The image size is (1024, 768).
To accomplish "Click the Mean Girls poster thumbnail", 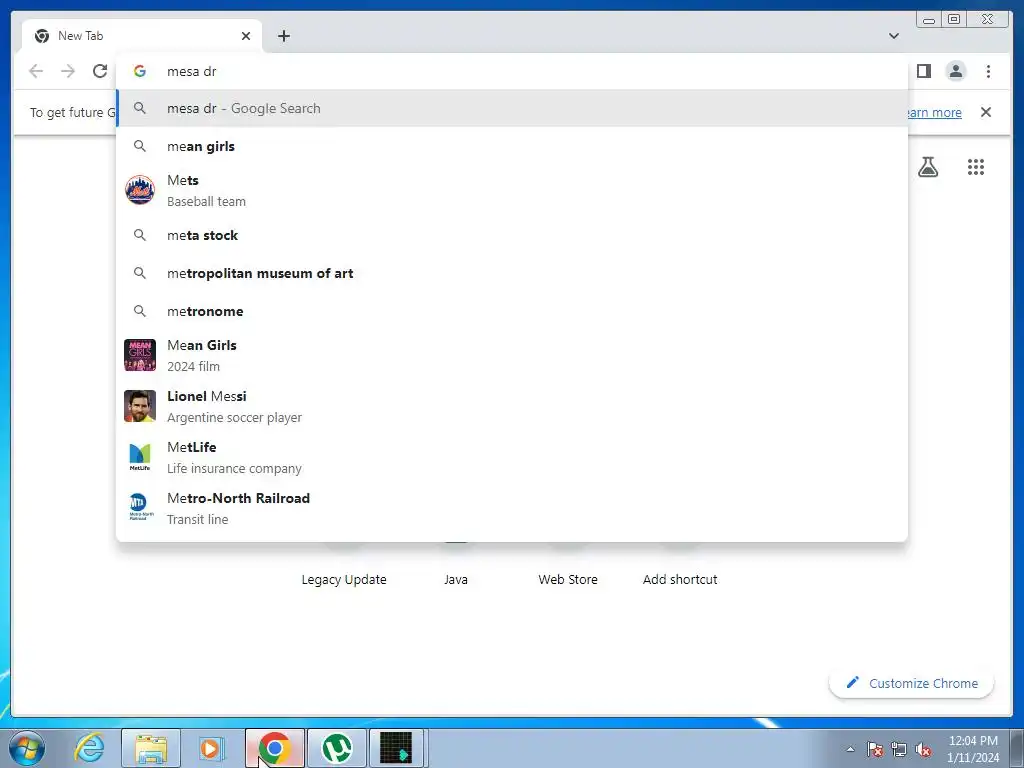I will pos(140,355).
